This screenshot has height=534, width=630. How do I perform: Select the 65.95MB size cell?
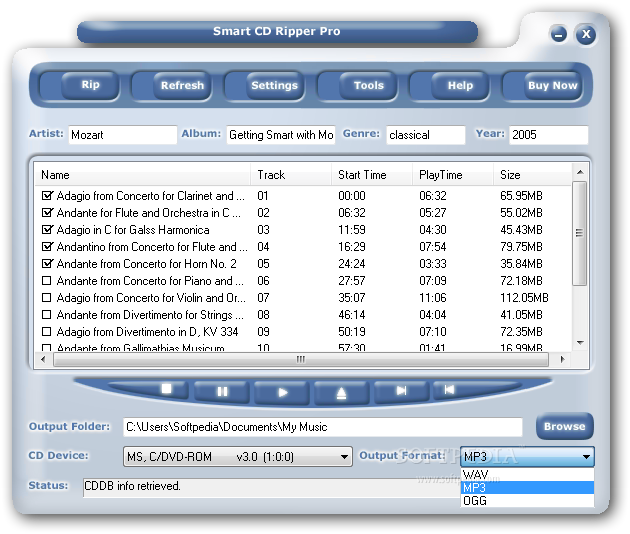tap(521, 196)
